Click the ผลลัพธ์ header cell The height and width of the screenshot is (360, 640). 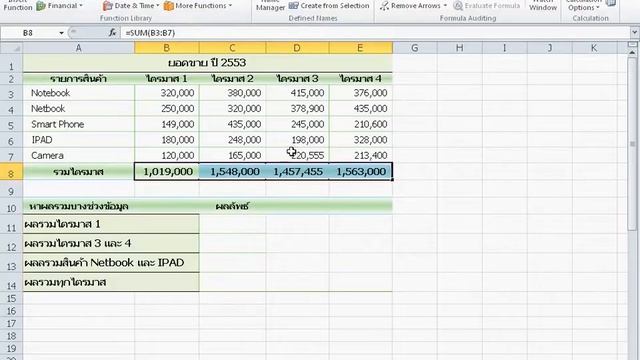click(232, 207)
